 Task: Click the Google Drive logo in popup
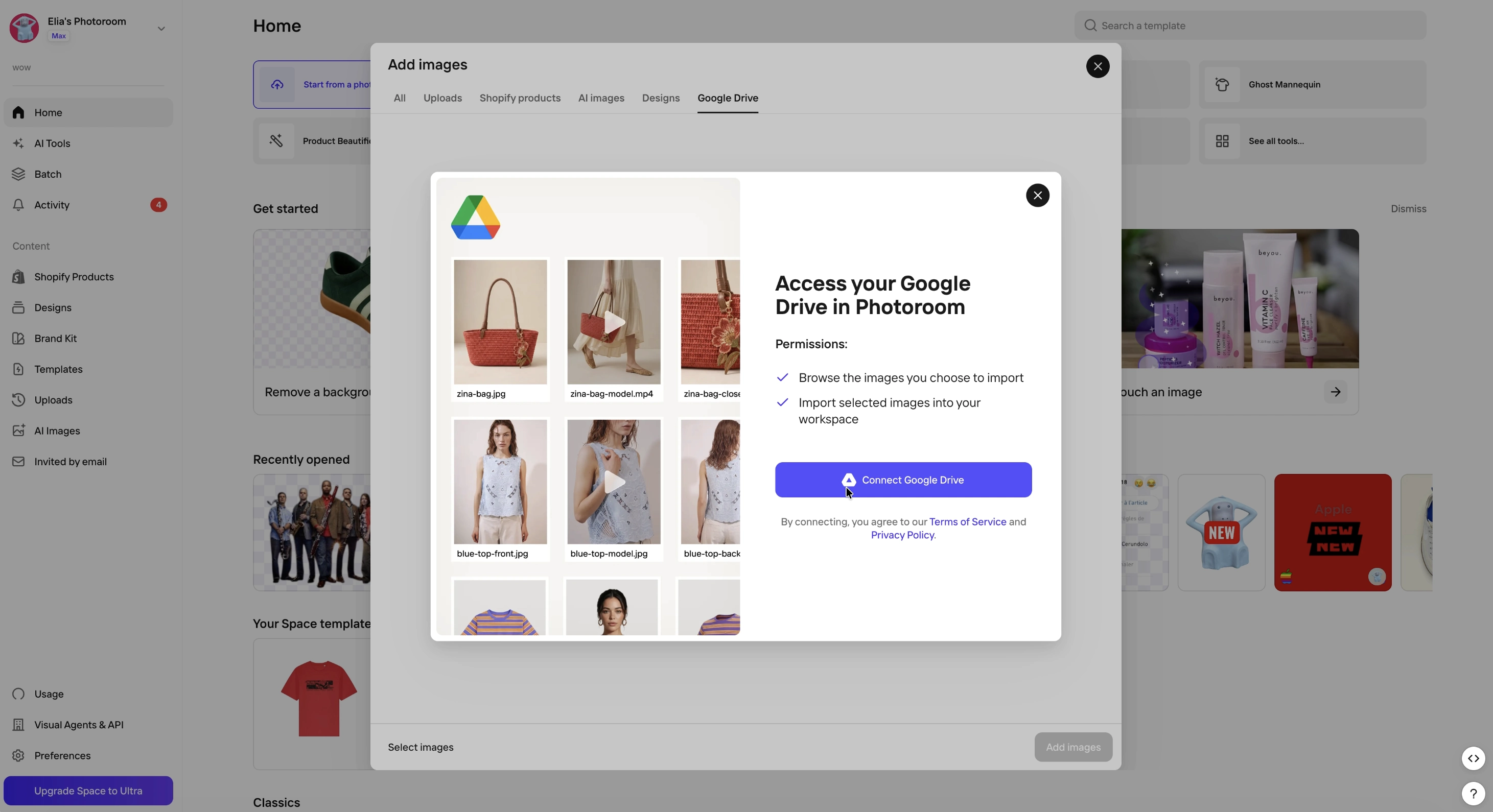coord(475,217)
